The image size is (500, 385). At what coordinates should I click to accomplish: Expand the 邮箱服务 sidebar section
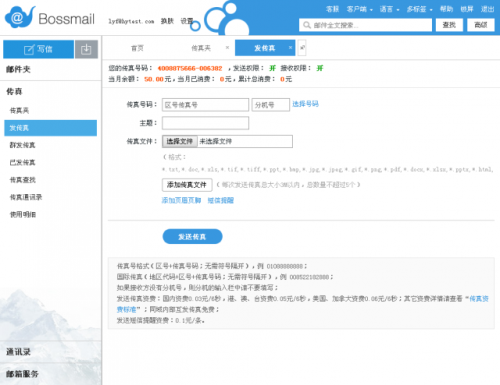(x=22, y=374)
